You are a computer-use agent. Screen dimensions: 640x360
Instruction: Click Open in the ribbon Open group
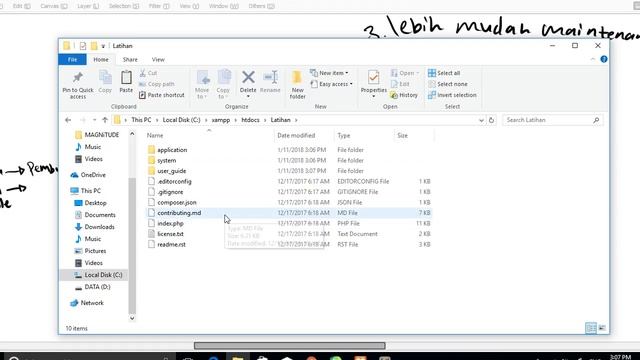(x=404, y=73)
